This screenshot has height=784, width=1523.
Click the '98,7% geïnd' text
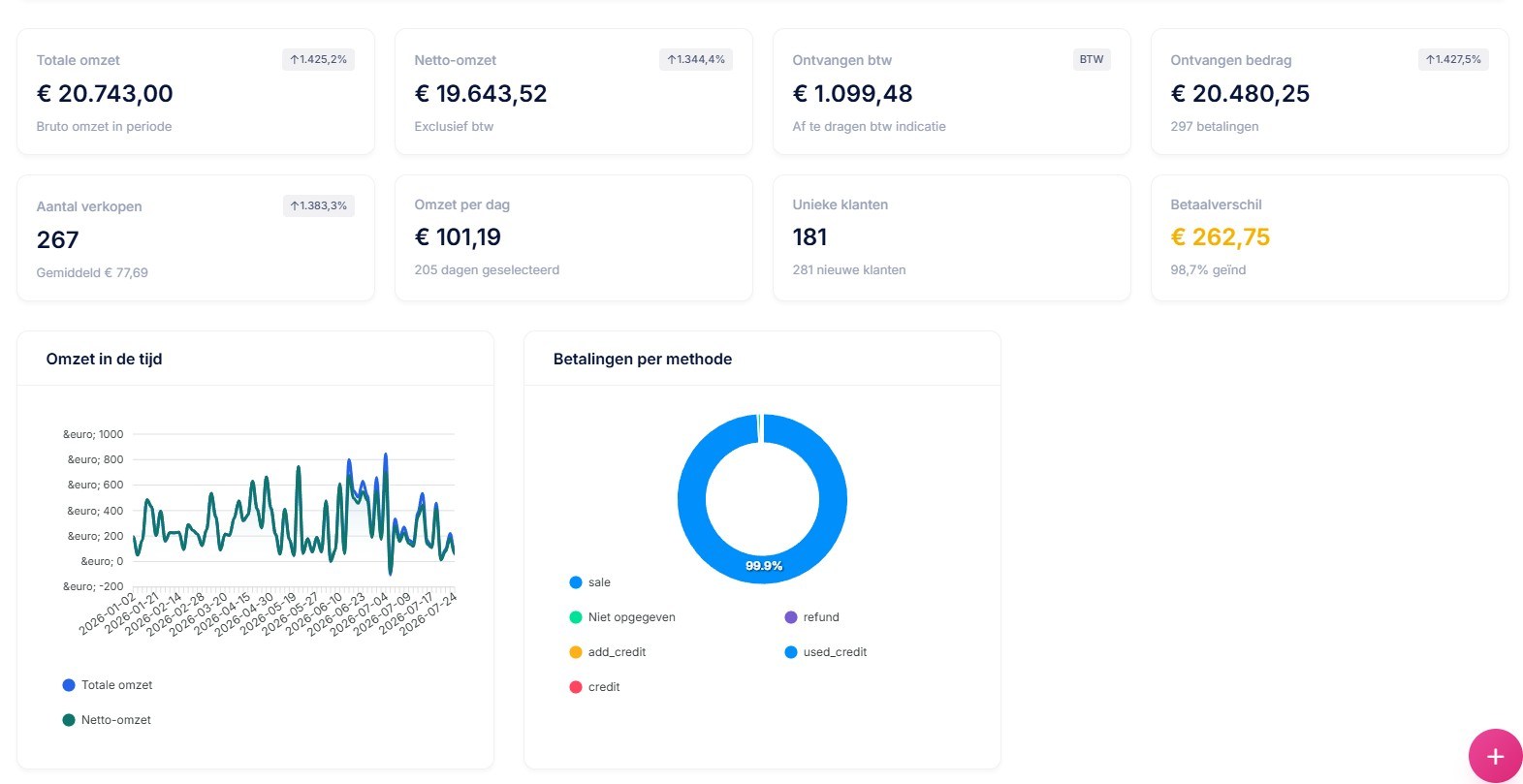click(x=1208, y=269)
